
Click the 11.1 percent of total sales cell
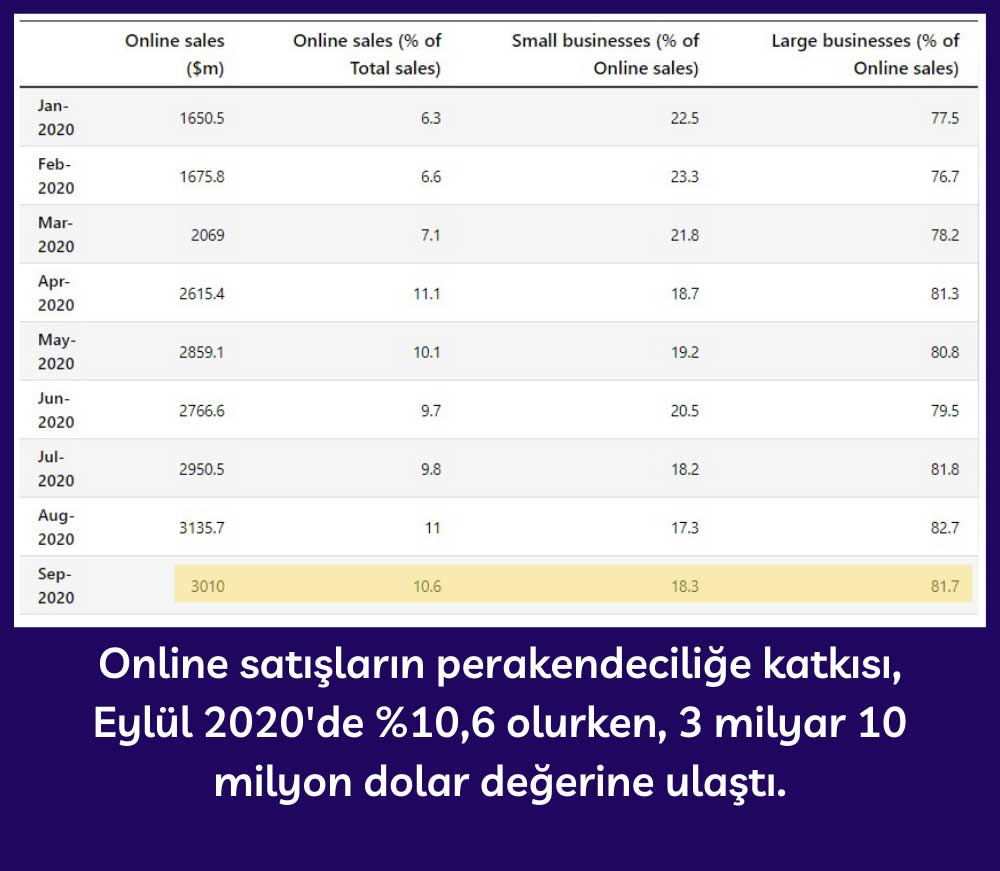click(x=427, y=294)
